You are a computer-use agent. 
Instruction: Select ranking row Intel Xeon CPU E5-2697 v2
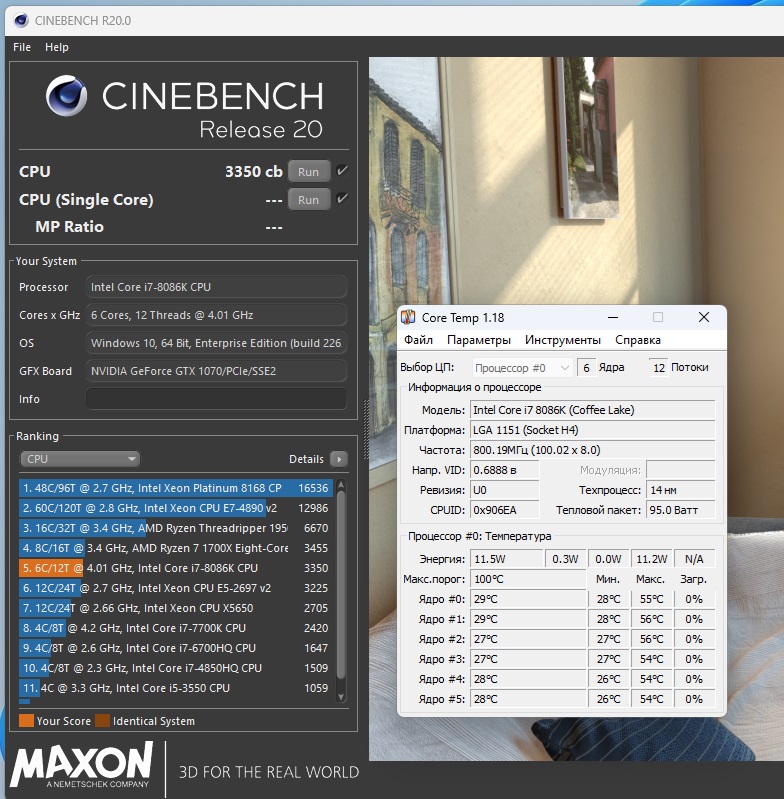[x=176, y=588]
